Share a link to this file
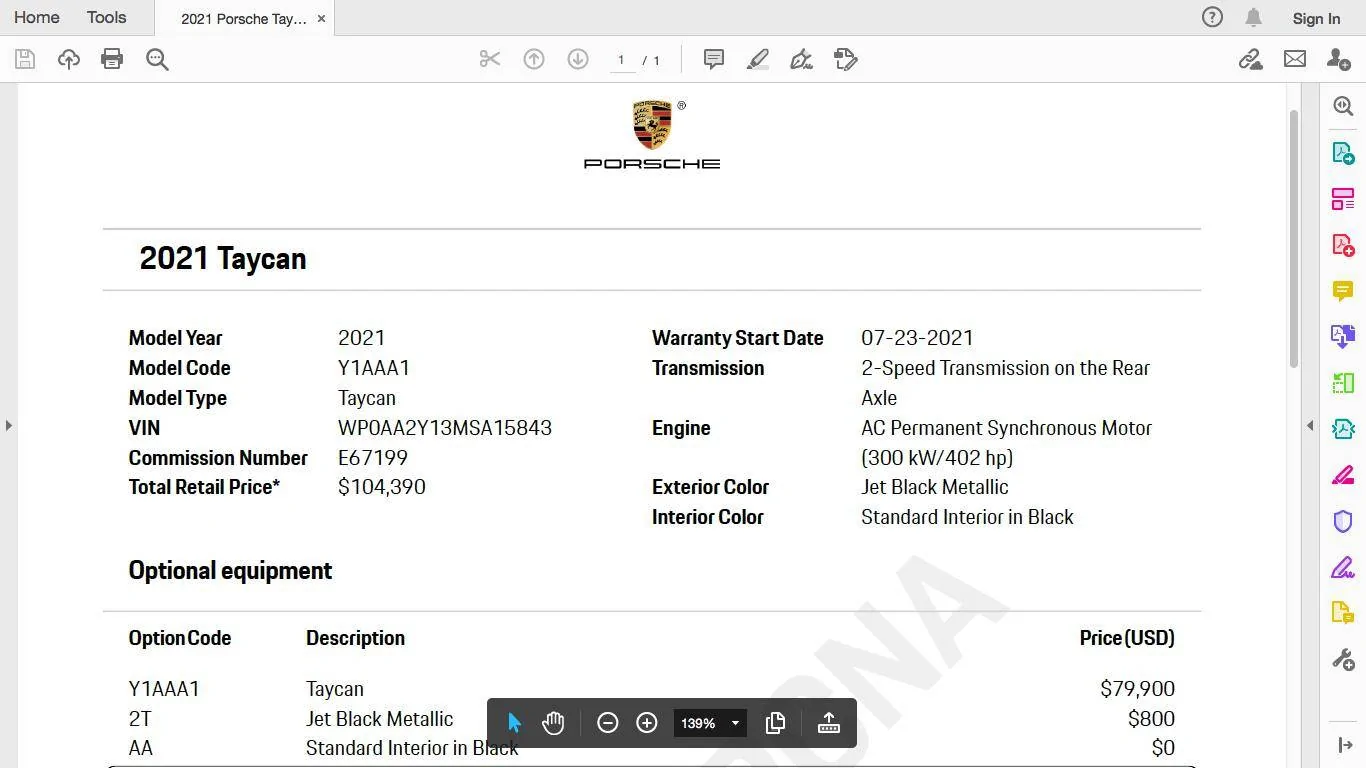The height and width of the screenshot is (768, 1366). pos(1251,59)
